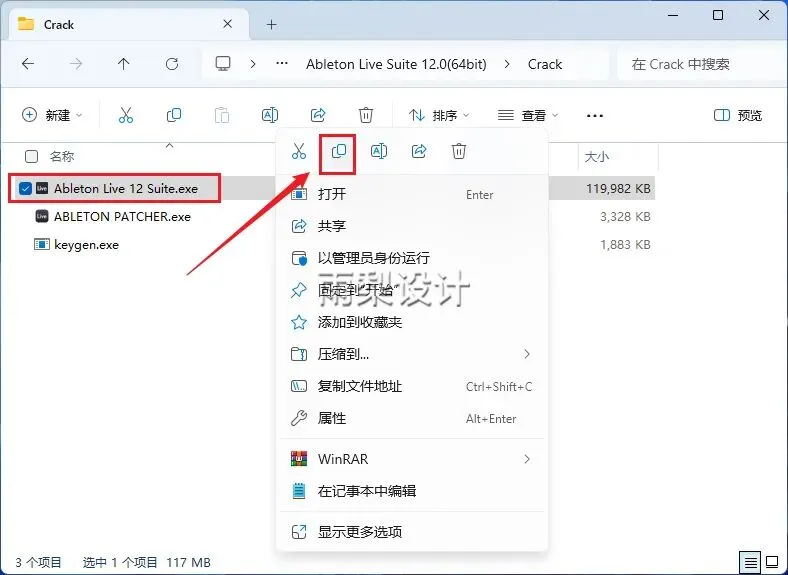This screenshot has width=788, height=575.
Task: Refresh the Crack folder view
Action: pos(172,64)
